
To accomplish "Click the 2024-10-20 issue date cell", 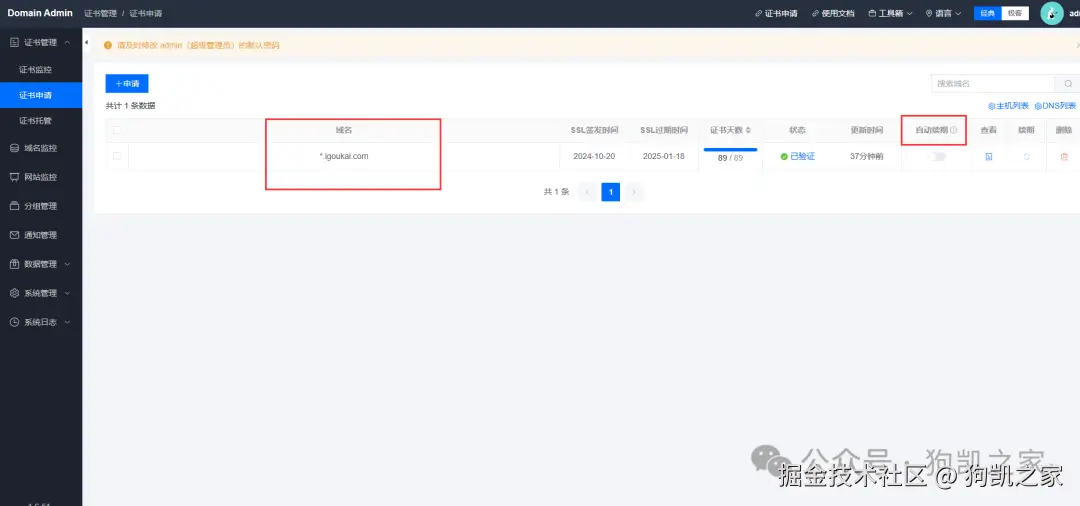I will 594,156.
